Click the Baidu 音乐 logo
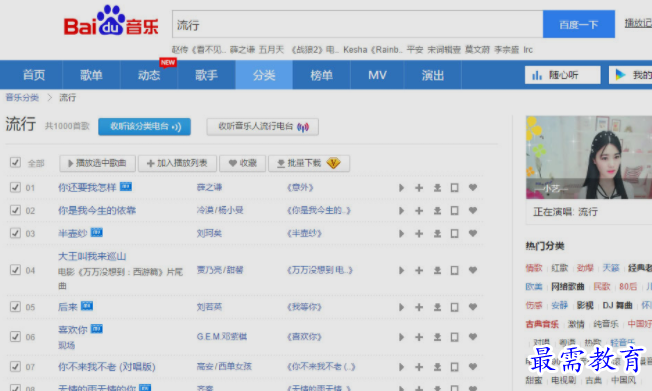The width and height of the screenshot is (652, 391). [x=111, y=21]
